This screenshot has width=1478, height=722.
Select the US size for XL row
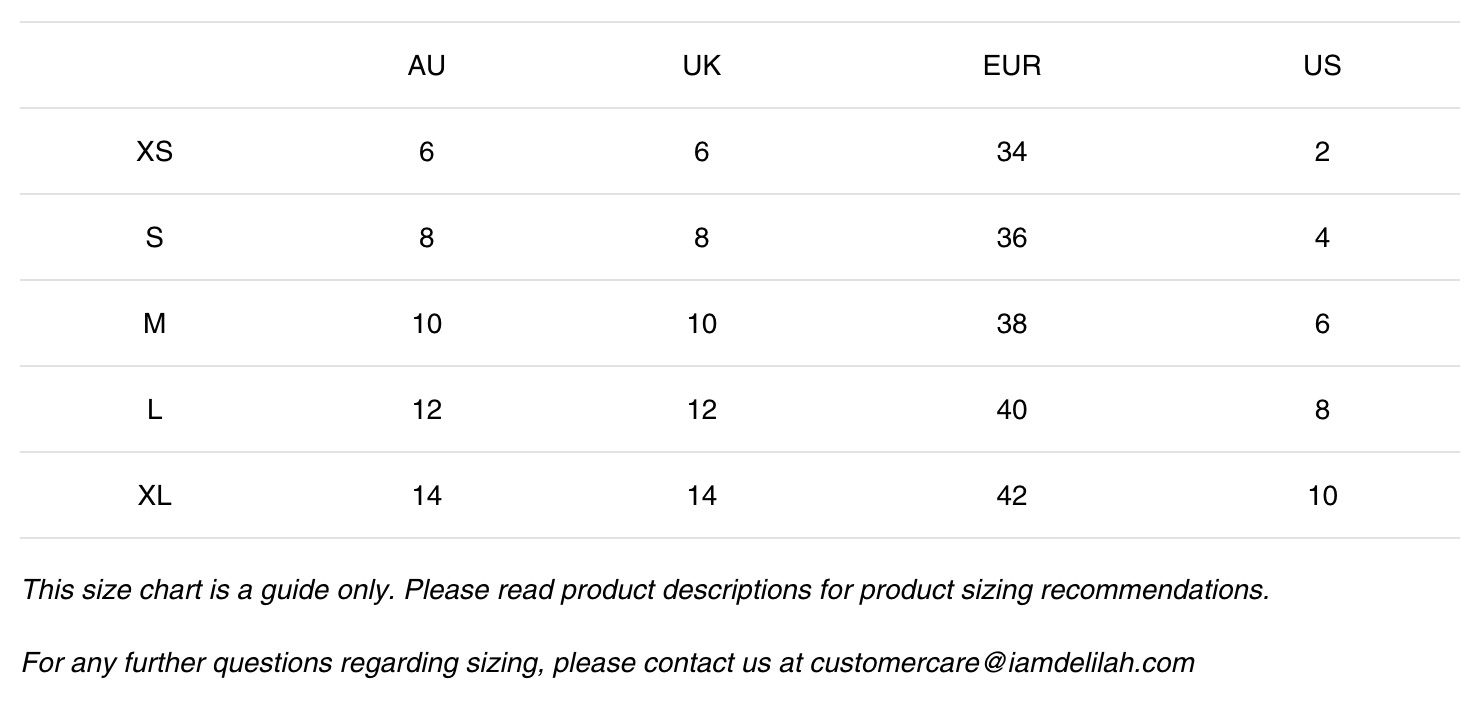(x=1321, y=496)
